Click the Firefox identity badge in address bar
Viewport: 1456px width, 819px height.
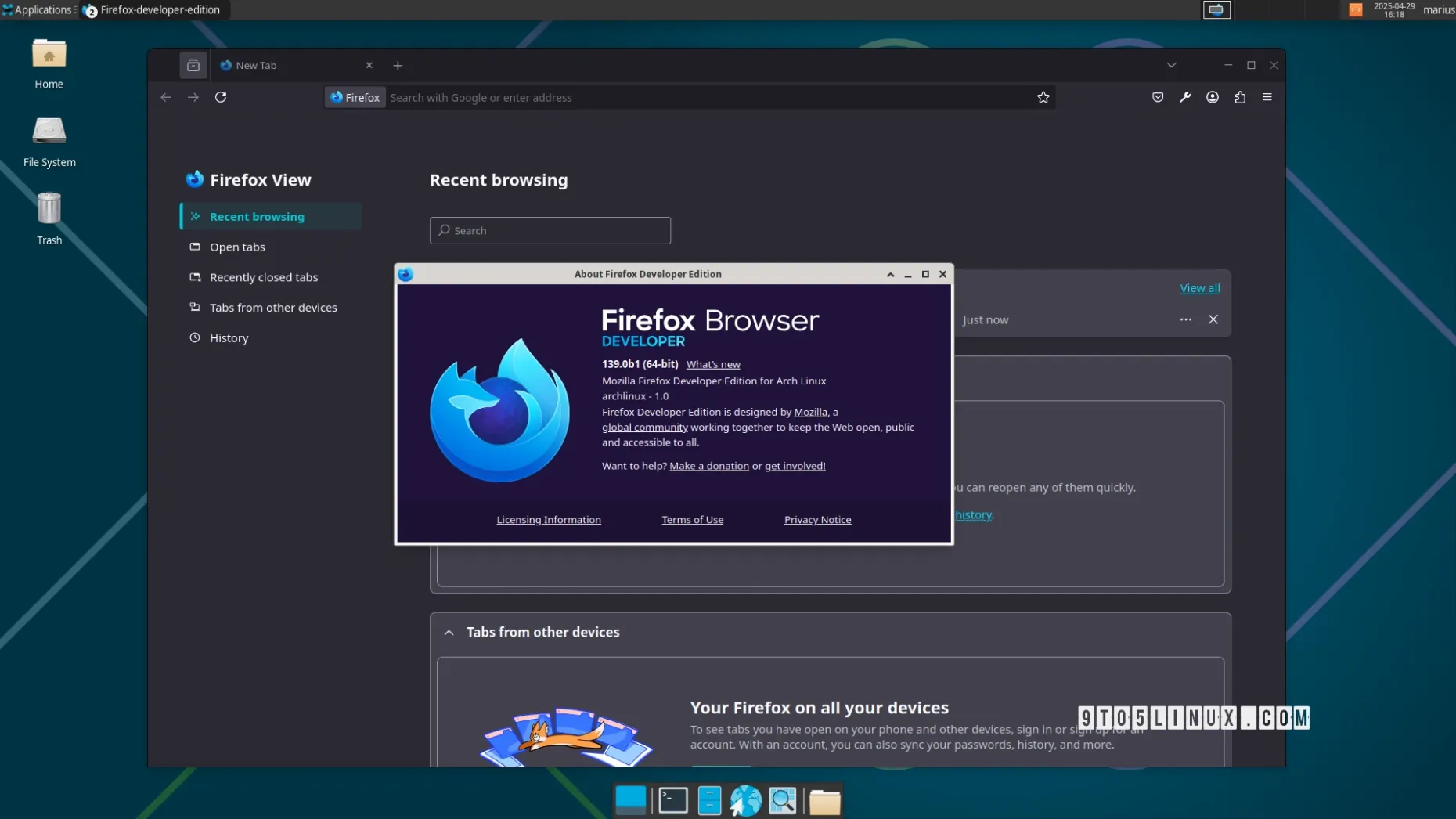pos(355,97)
